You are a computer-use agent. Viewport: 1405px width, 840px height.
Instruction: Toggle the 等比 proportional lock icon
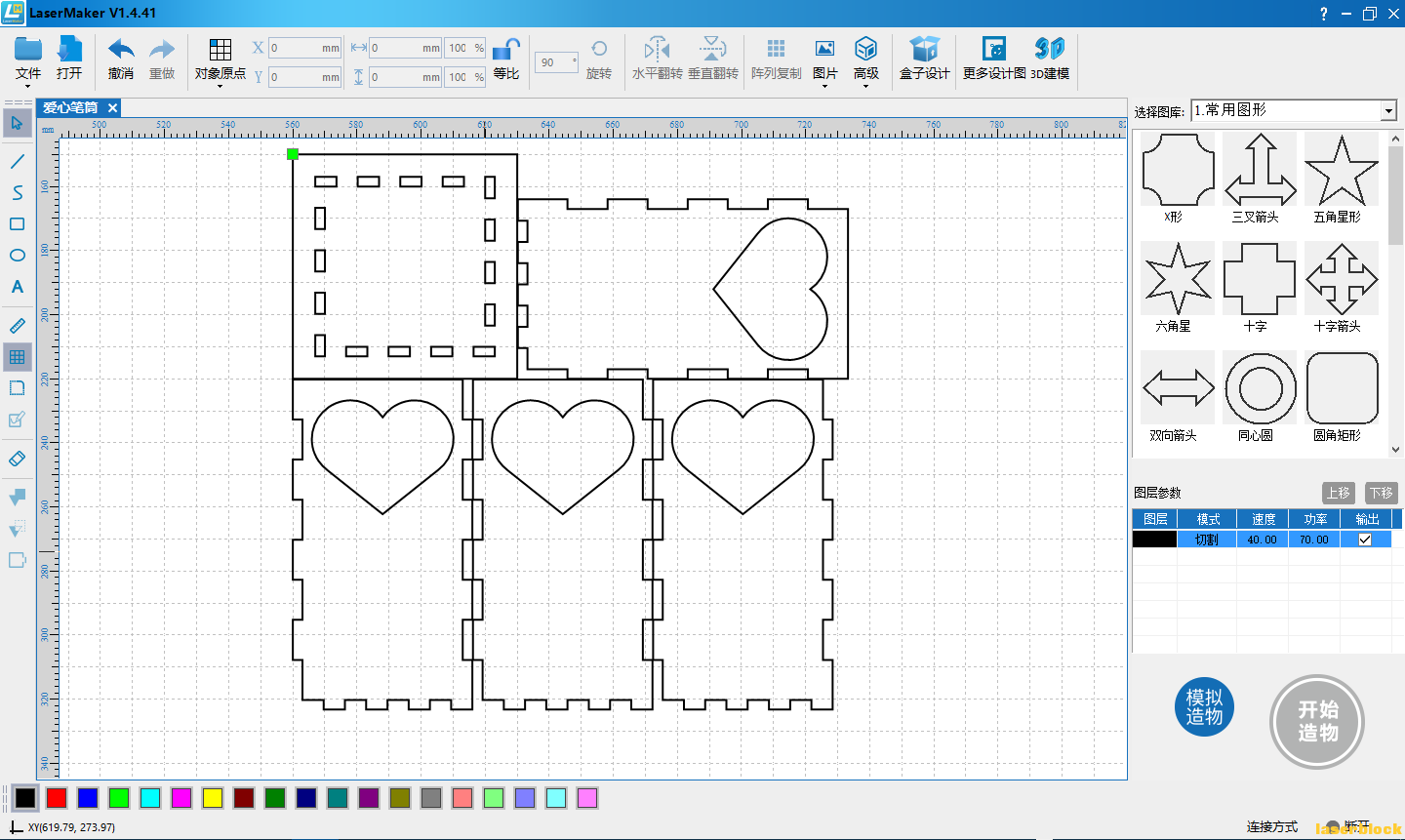pyautogui.click(x=505, y=49)
